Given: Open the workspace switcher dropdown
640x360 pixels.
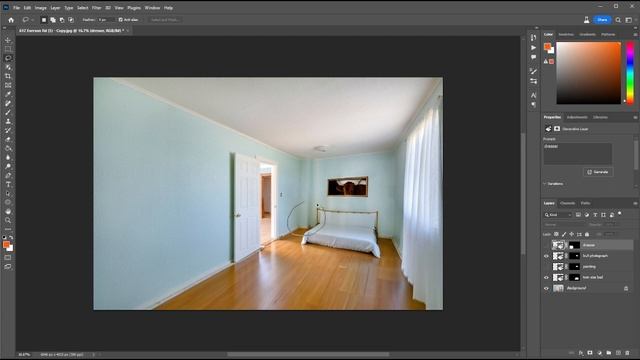Looking at the screenshot, I should pos(629,20).
